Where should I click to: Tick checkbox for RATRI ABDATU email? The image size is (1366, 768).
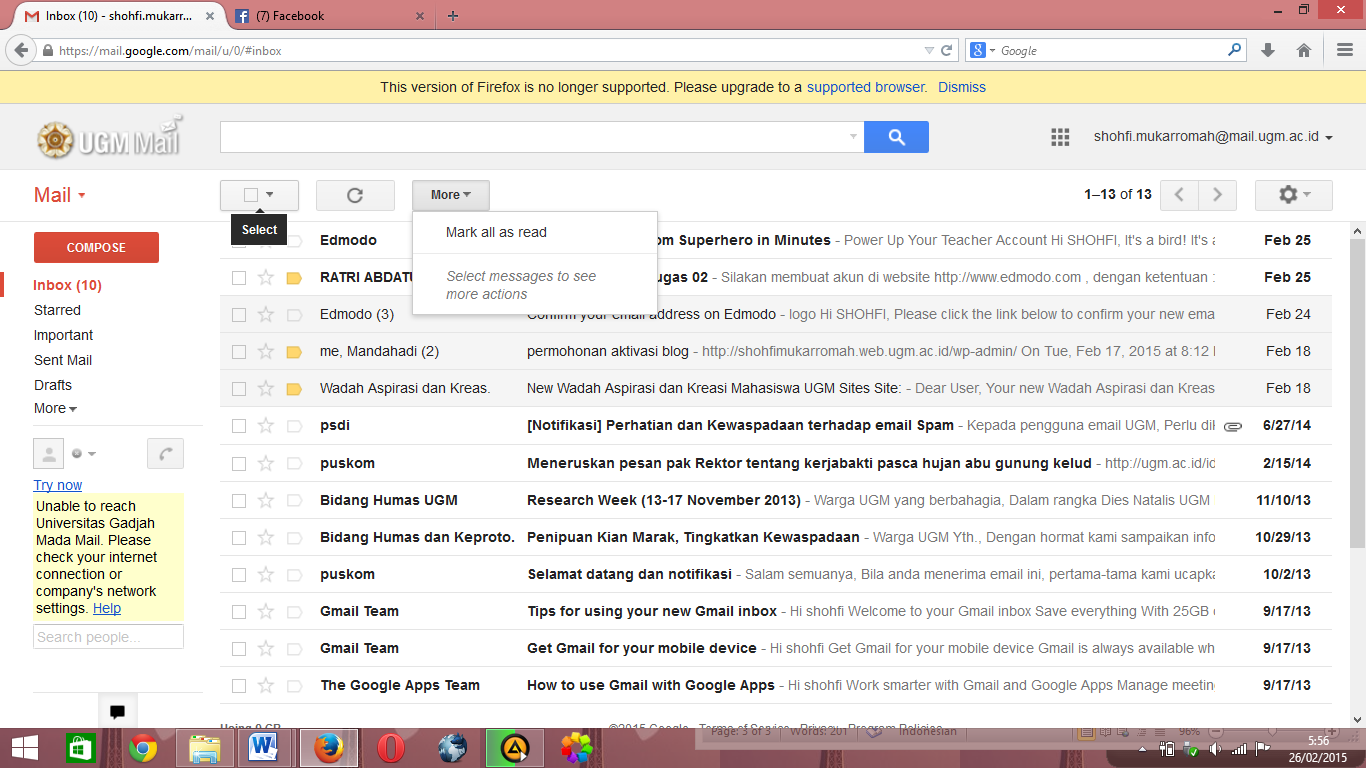tap(239, 278)
